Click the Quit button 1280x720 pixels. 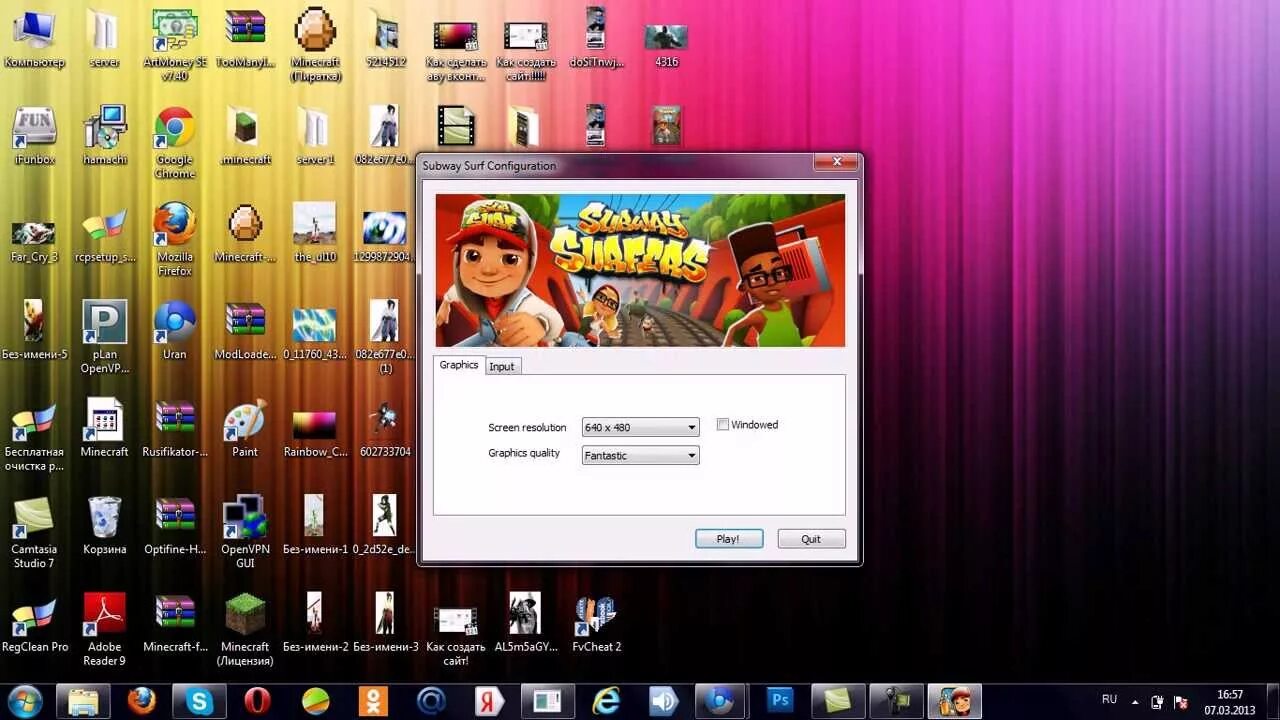(811, 539)
